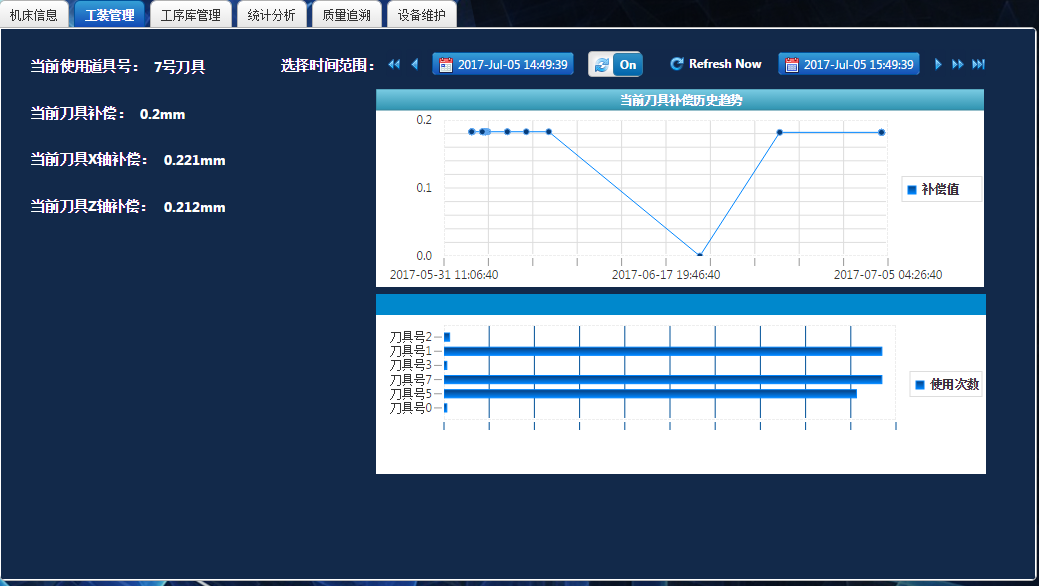1039x586 pixels.
Task: Open end time picker 15:49:39
Action: point(849,64)
